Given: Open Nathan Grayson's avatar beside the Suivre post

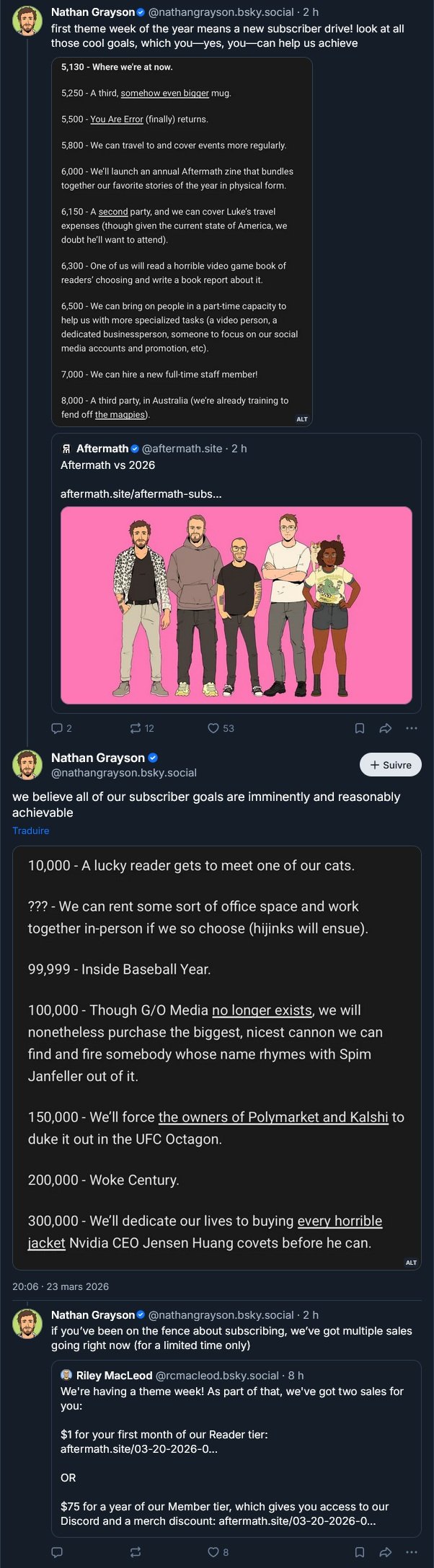Looking at the screenshot, I should [x=27, y=765].
